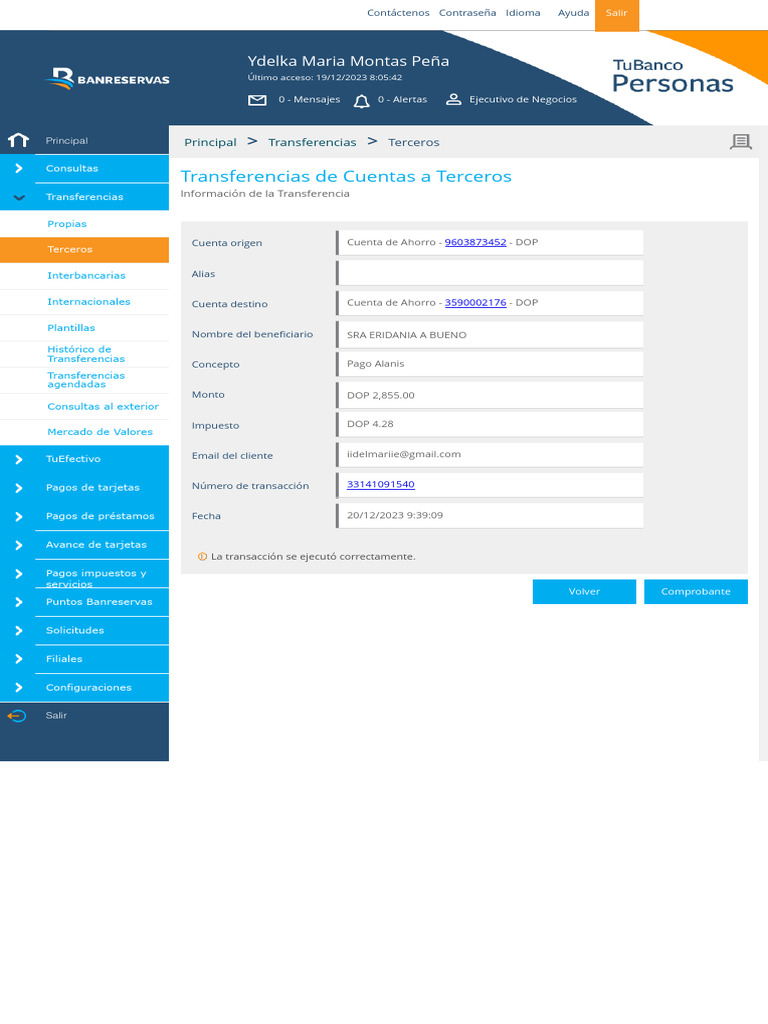Screen dimensions: 768x1024
Task: Click the TuBanco Personas logo
Action: [x=673, y=76]
